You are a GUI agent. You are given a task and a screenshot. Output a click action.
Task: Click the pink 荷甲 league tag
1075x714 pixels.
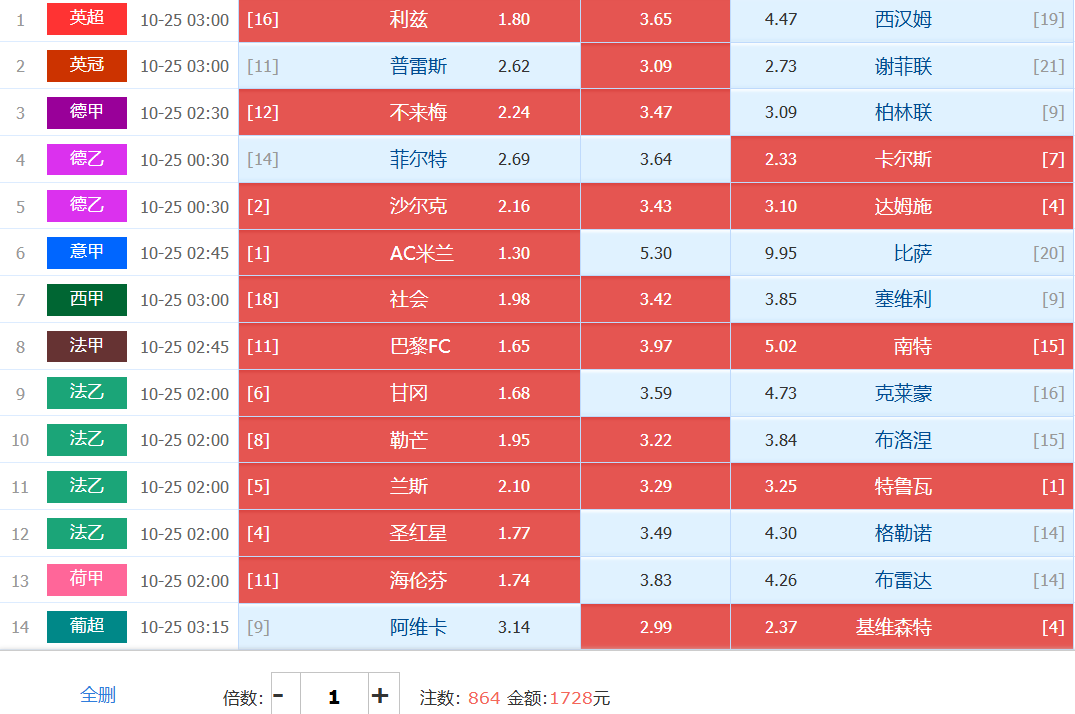87,580
